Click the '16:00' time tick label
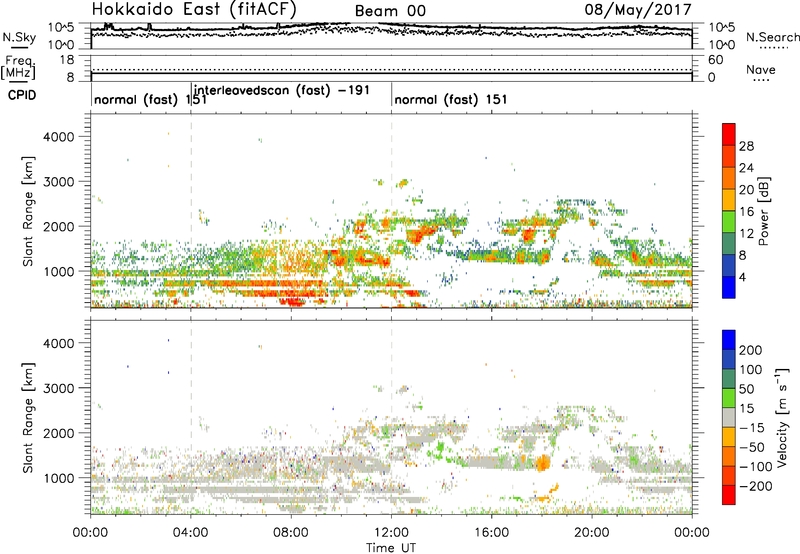 [491, 533]
